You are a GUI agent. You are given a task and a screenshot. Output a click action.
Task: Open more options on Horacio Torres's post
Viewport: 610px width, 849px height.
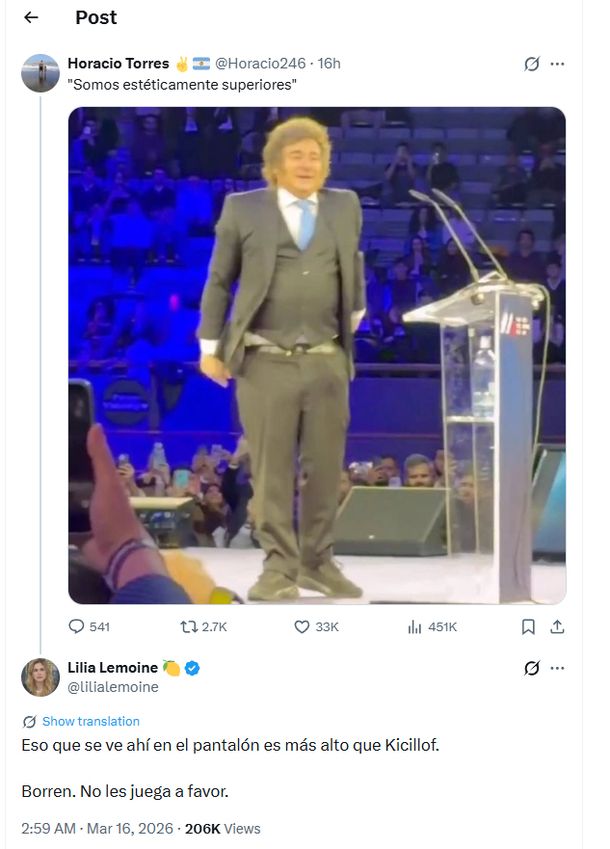pos(558,64)
